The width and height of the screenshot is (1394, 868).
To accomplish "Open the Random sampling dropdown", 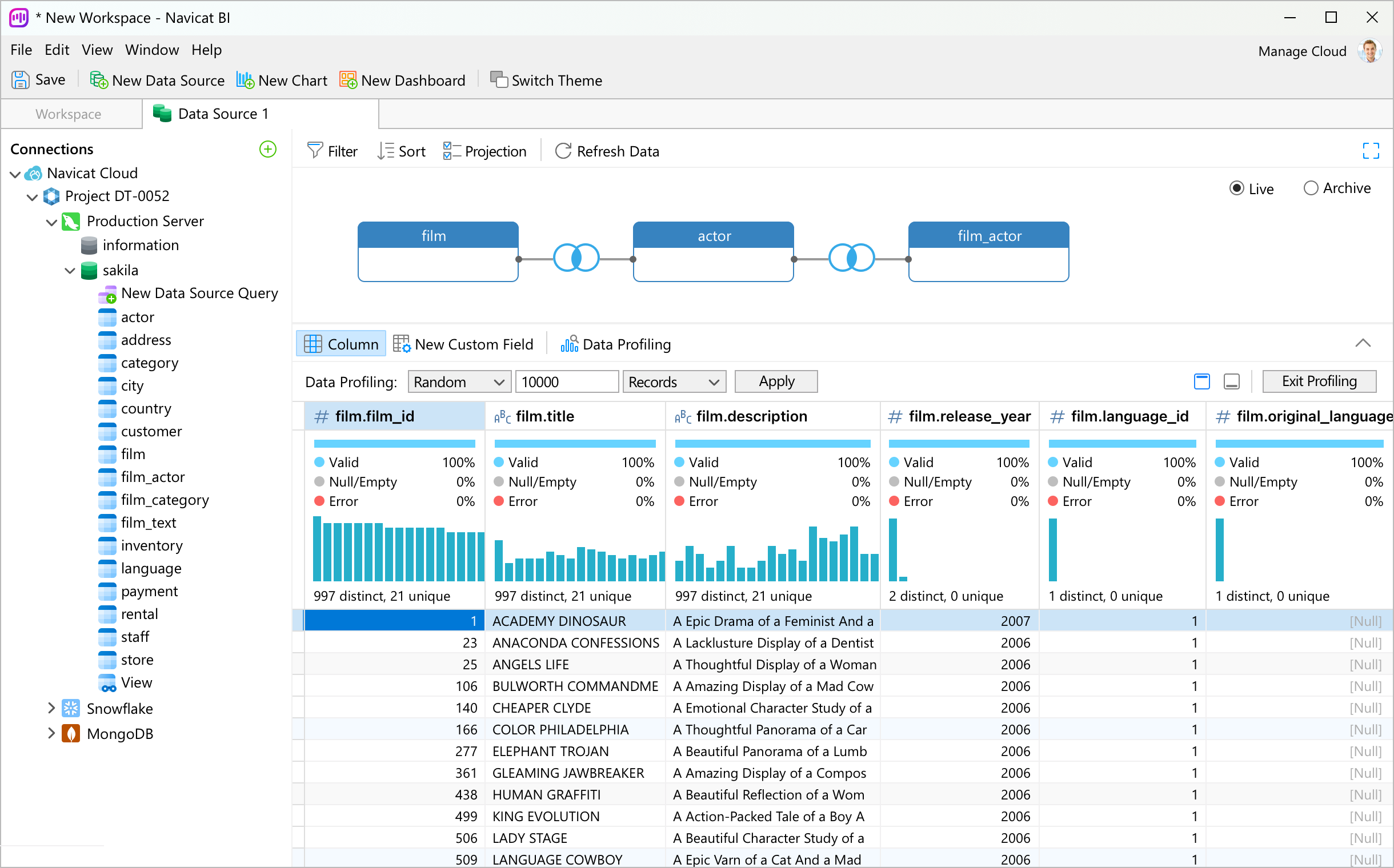I will (458, 383).
